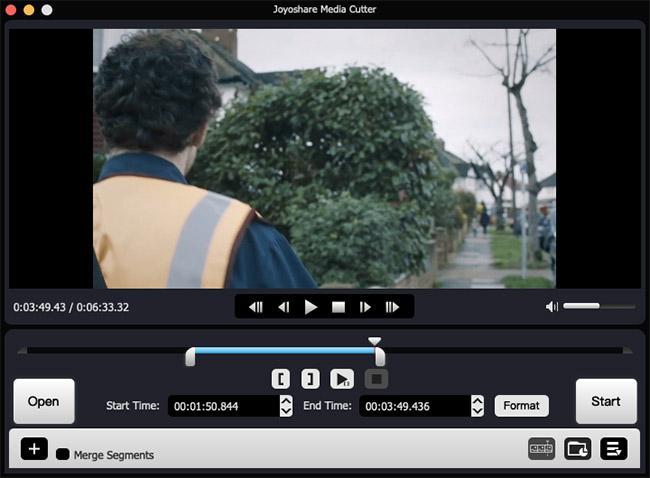This screenshot has width=650, height=478.
Task: Decrease Start Time with down arrow
Action: (x=286, y=411)
